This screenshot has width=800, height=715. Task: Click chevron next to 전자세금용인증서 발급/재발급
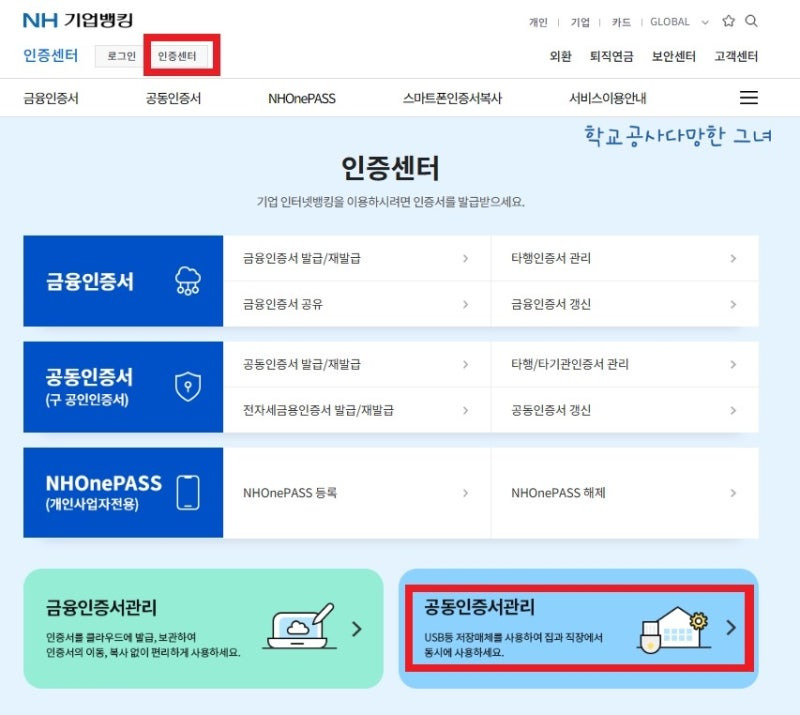(465, 410)
